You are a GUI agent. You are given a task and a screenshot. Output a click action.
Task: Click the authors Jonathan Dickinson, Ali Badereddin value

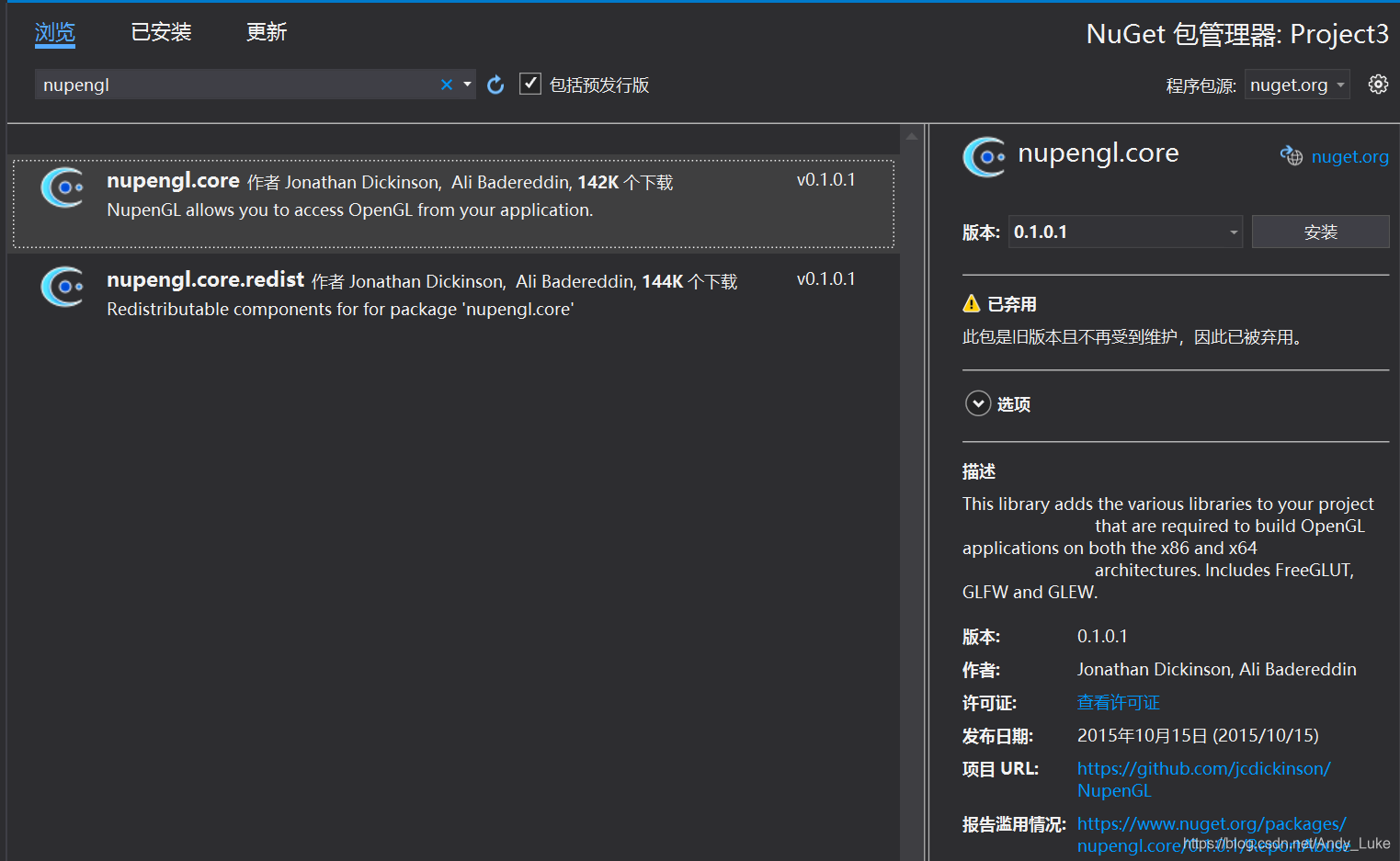1216,669
